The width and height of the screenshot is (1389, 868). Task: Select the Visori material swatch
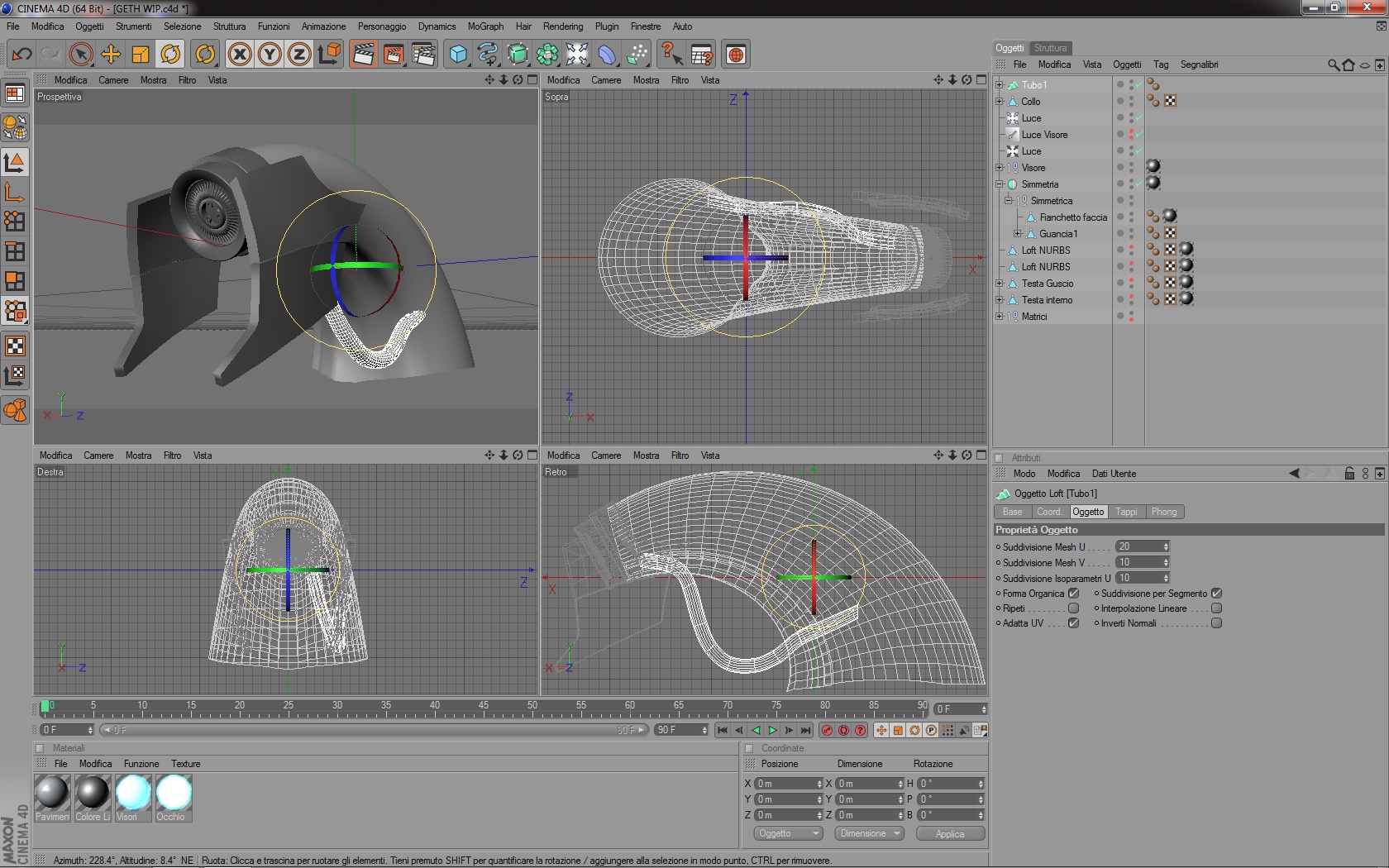pos(133,793)
